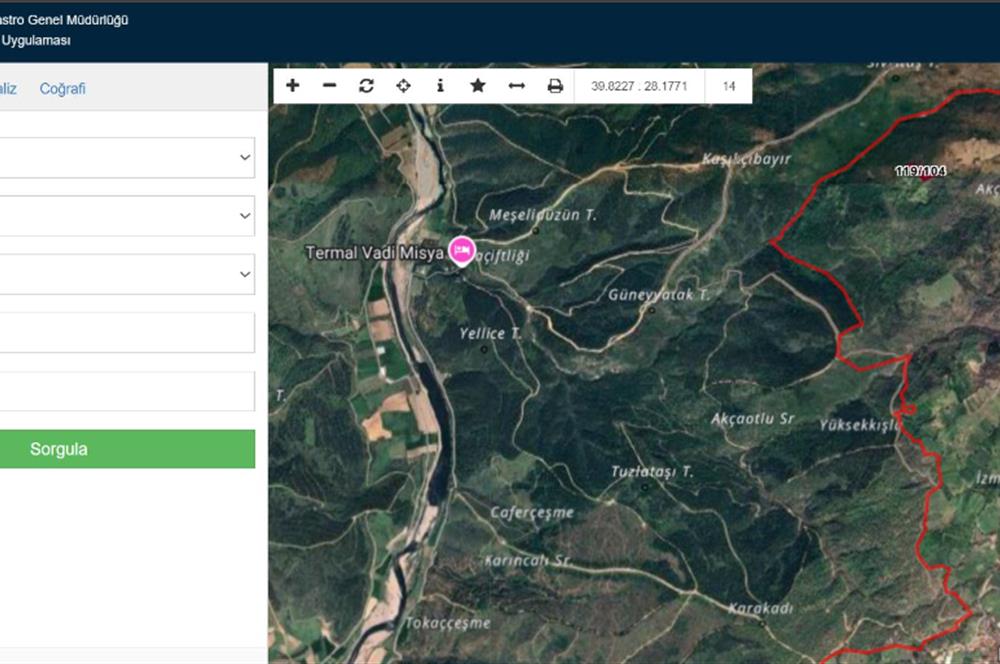Activate the crosshair centering tool
1000x664 pixels.
tap(403, 87)
